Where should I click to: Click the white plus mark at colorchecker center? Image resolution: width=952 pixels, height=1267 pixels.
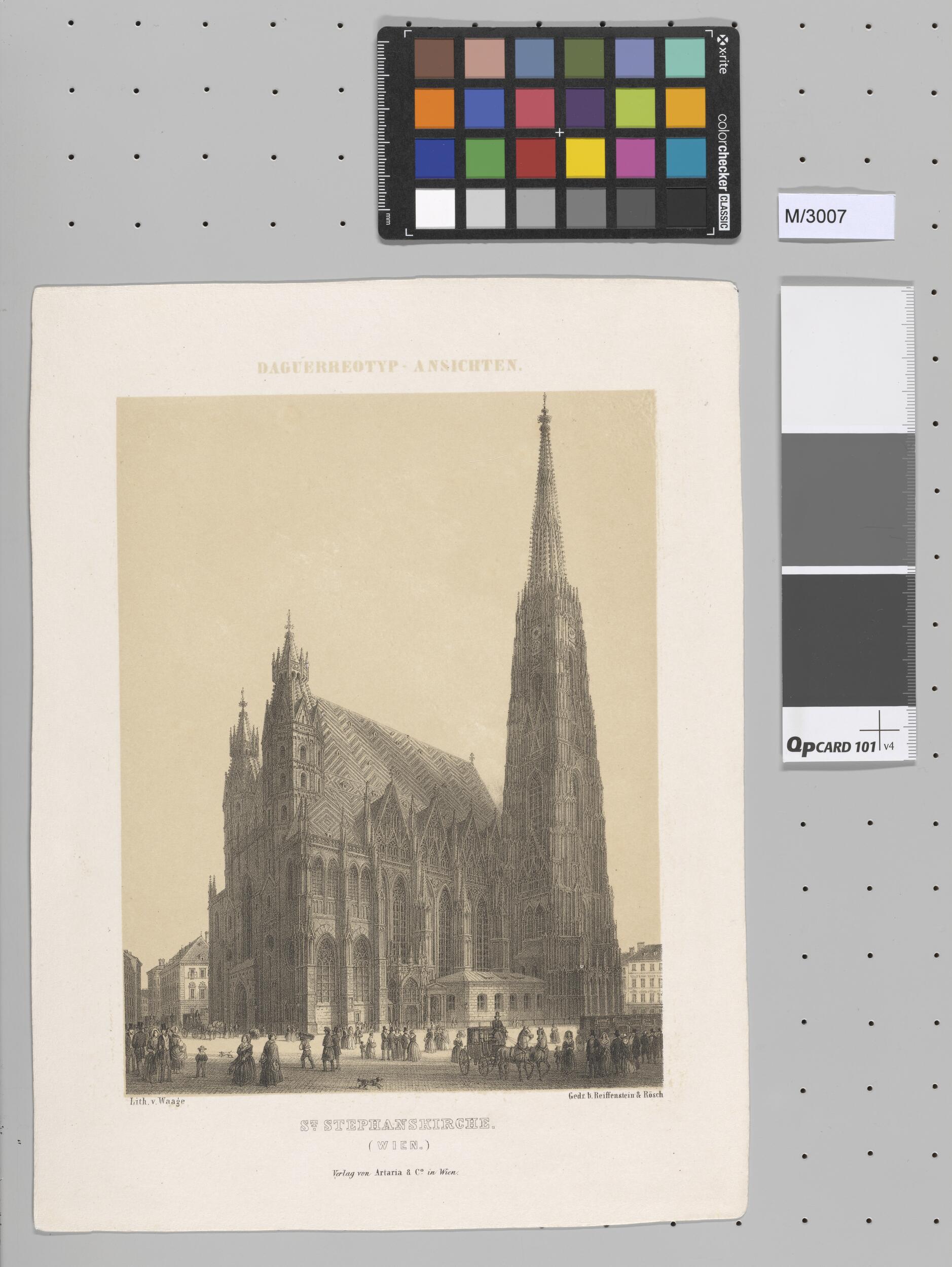click(560, 133)
